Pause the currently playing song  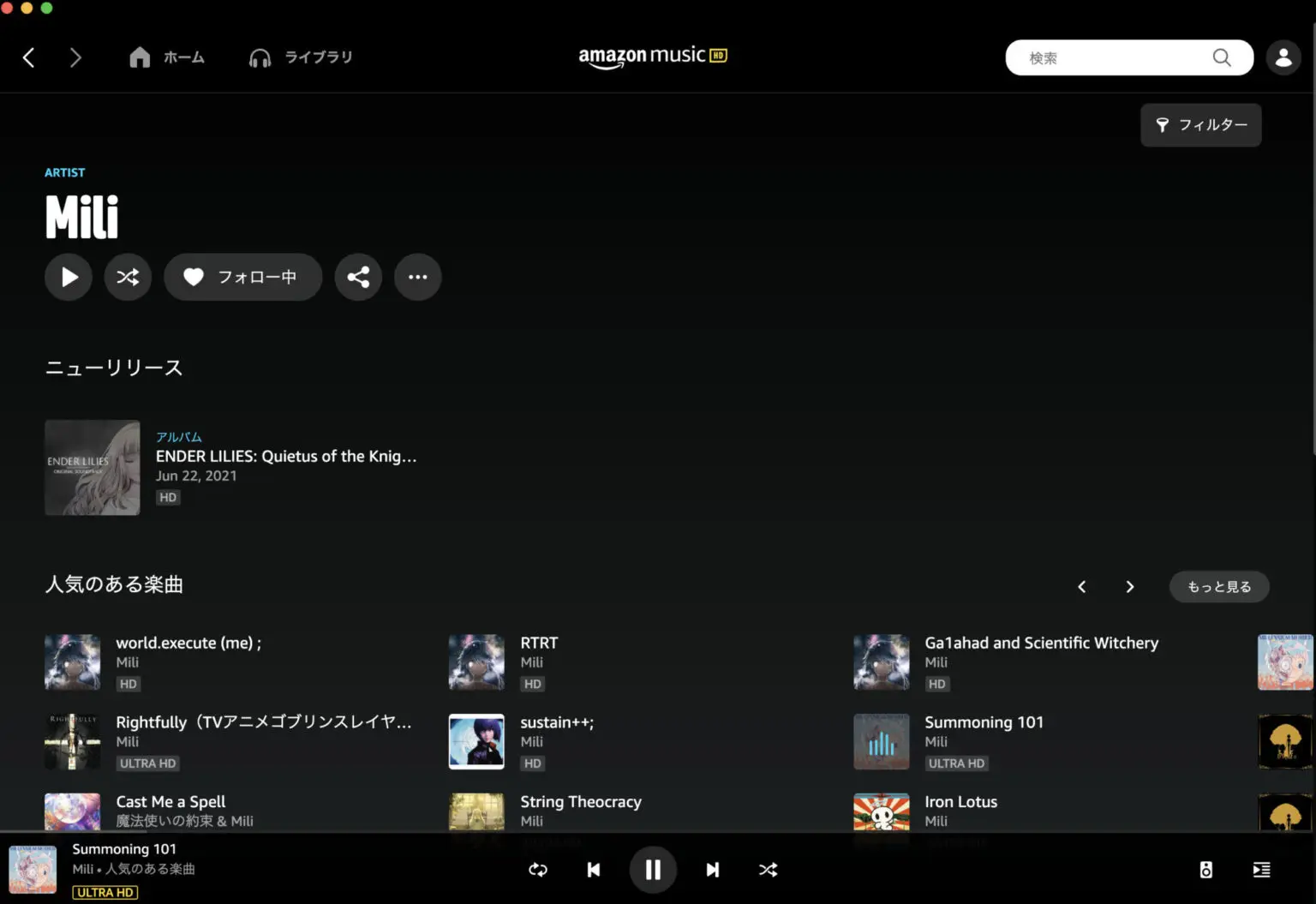point(653,870)
